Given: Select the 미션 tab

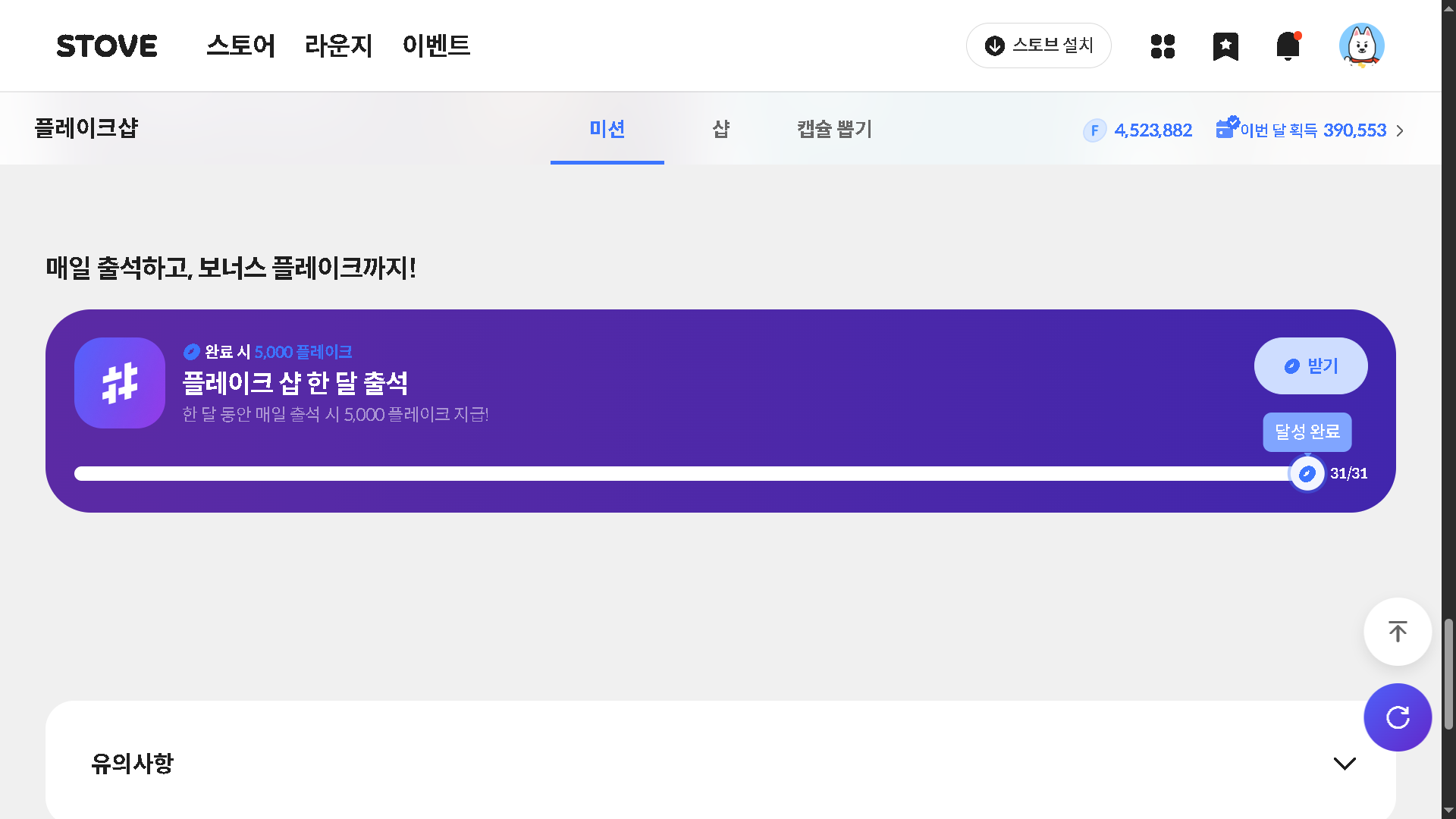Looking at the screenshot, I should pos(607,129).
